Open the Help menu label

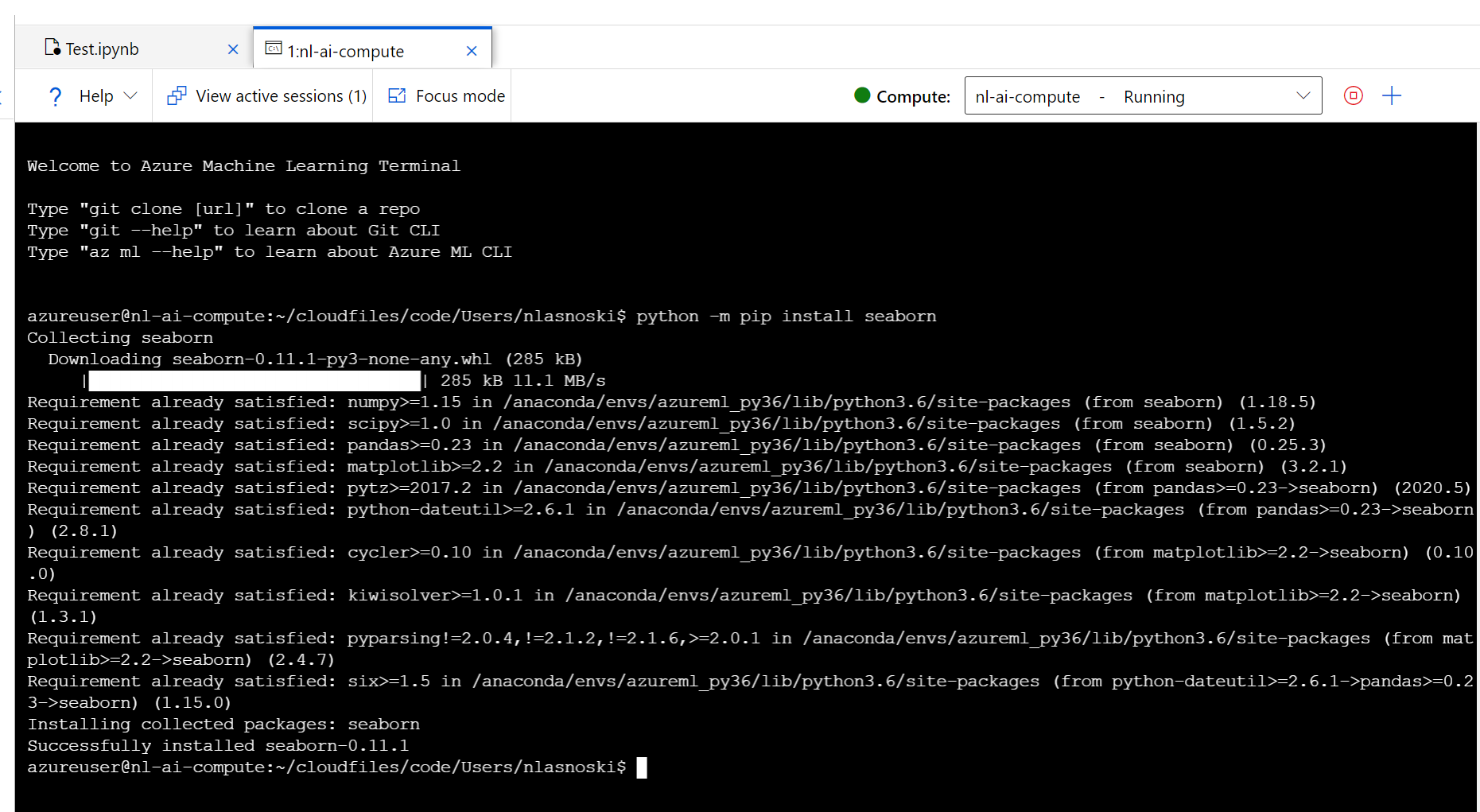click(x=96, y=96)
